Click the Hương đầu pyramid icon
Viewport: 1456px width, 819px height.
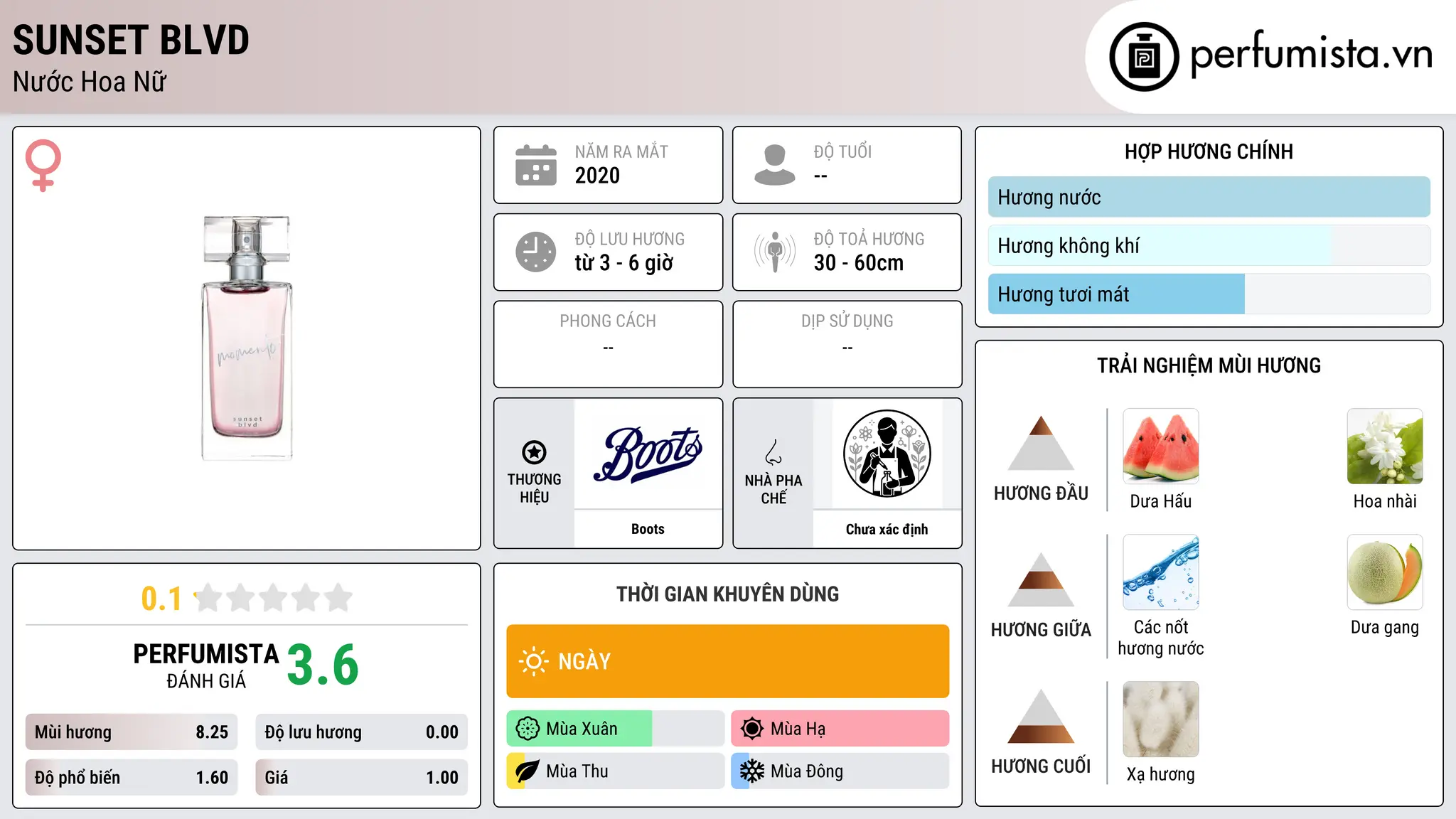coord(1041,443)
